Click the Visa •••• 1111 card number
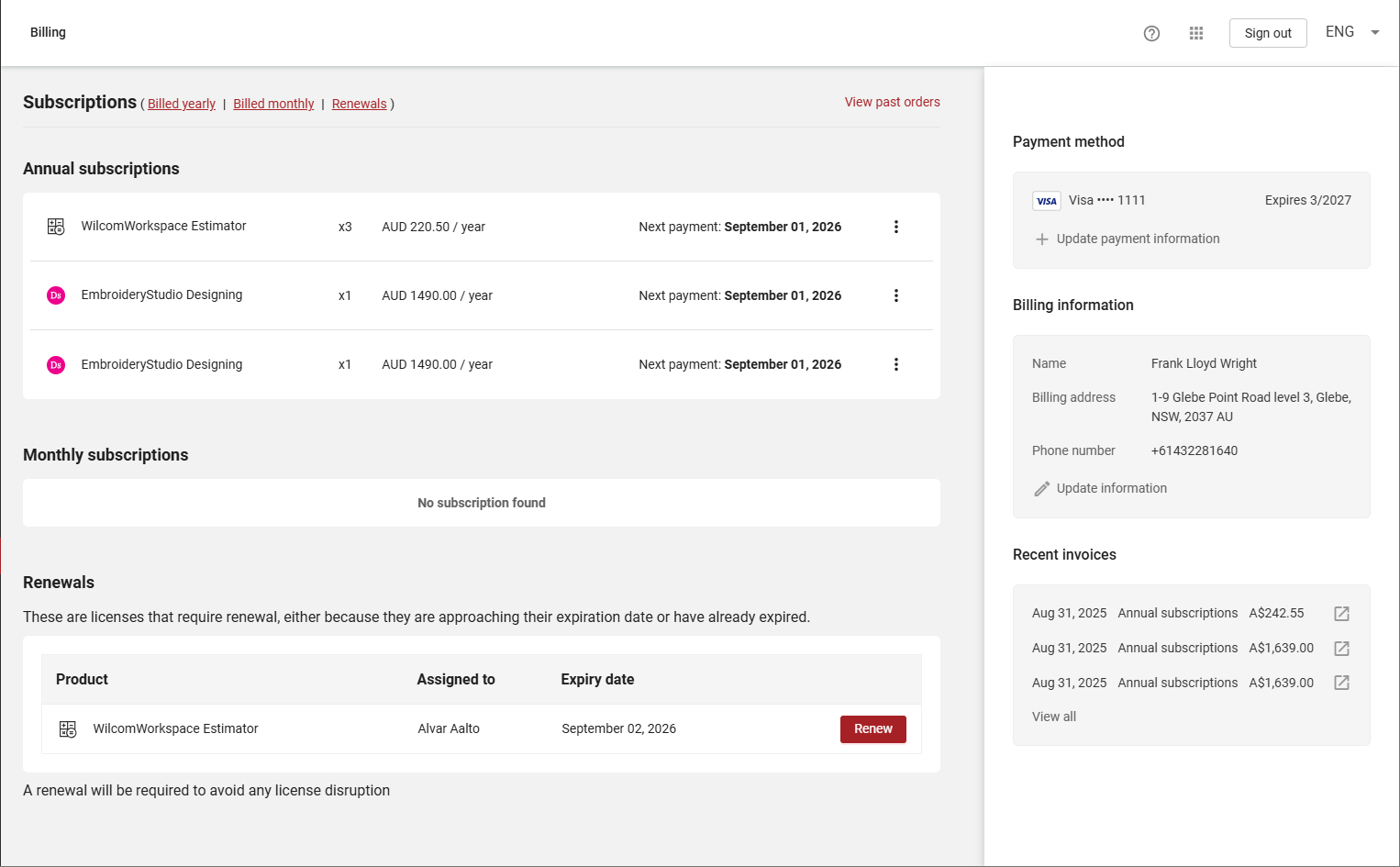The image size is (1400, 867). point(1107,200)
